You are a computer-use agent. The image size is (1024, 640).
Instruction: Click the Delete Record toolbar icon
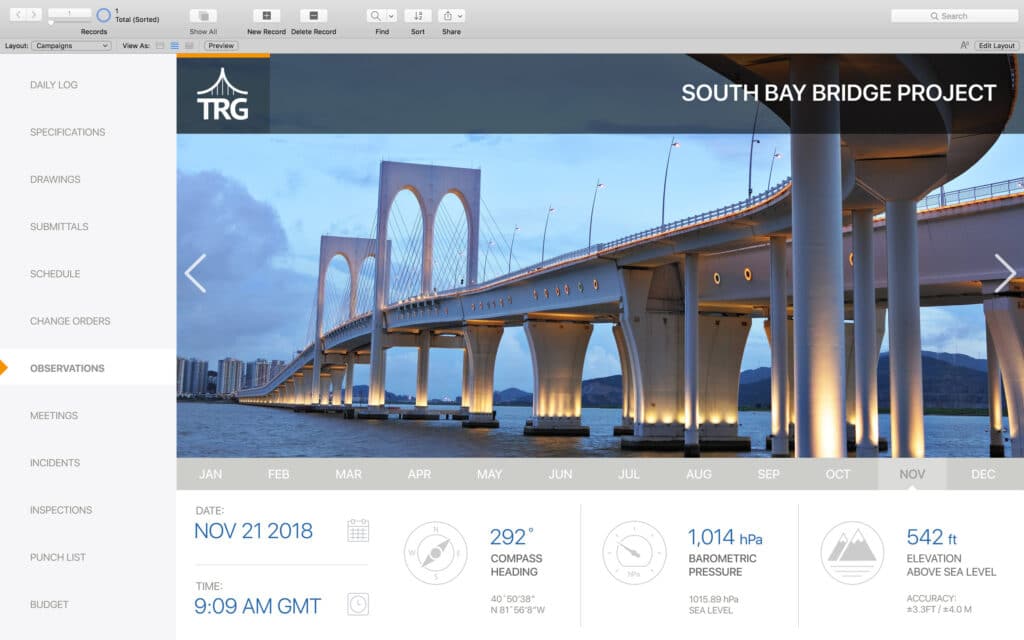coord(313,16)
